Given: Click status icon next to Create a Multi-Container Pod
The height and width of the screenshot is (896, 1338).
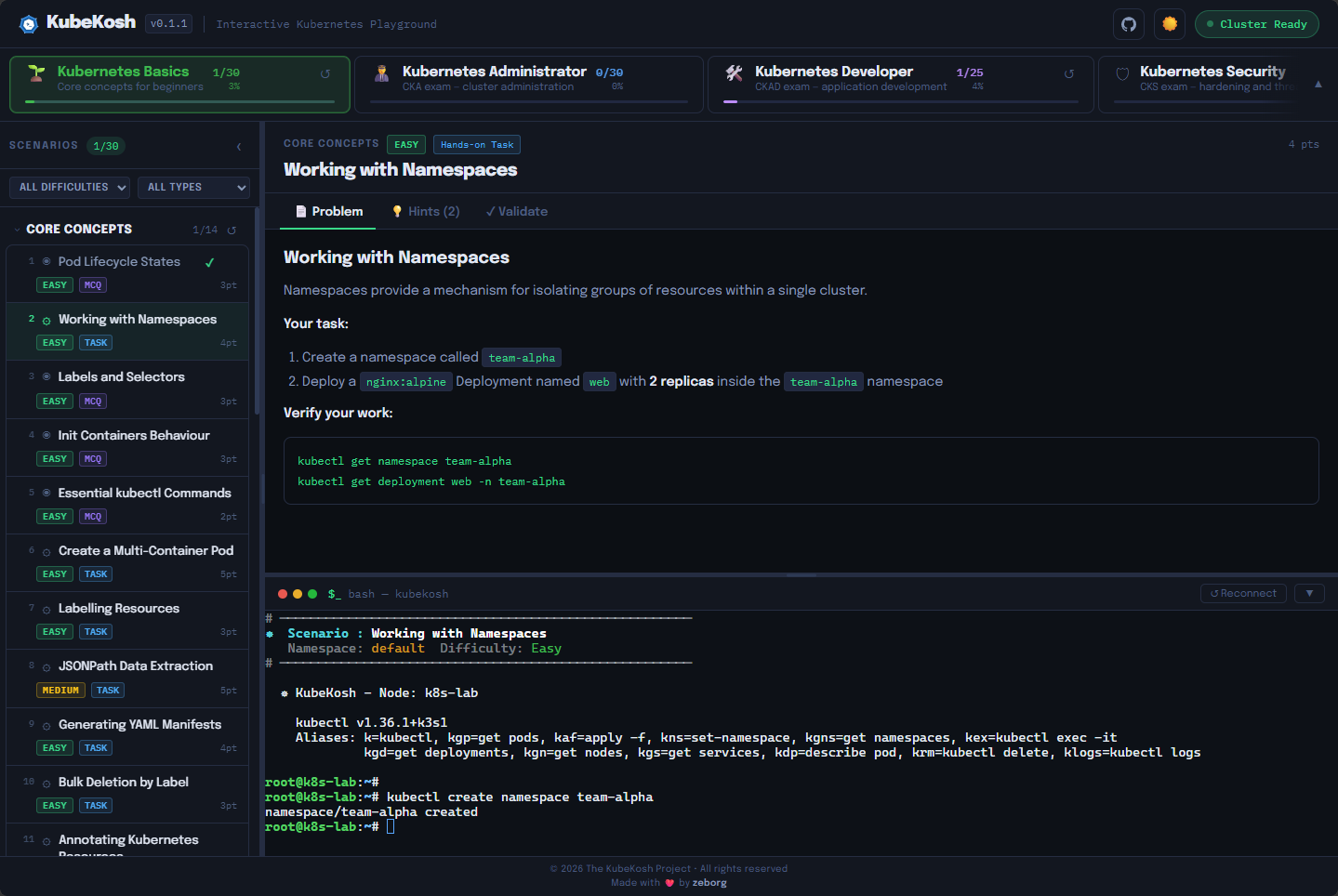Looking at the screenshot, I should coord(46,552).
